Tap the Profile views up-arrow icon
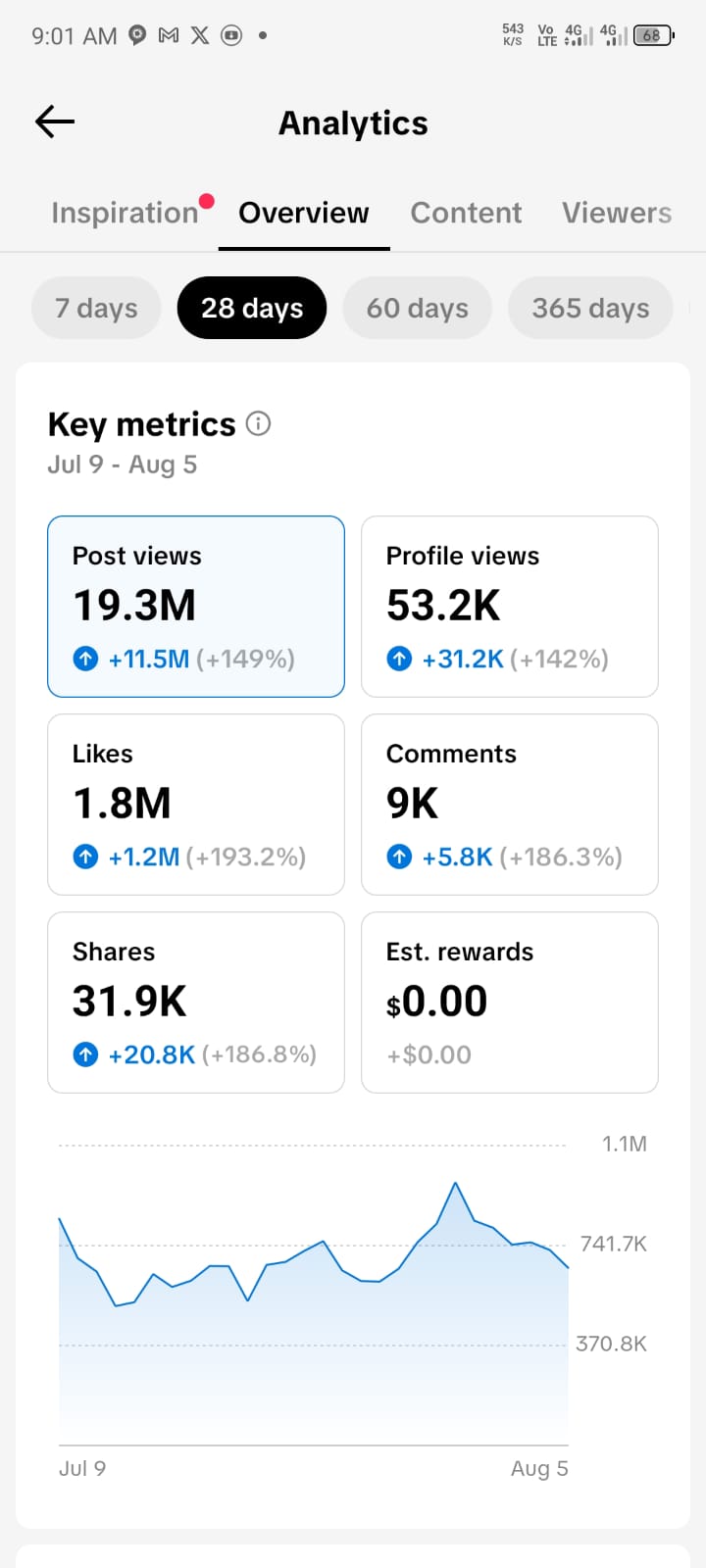This screenshot has height=1568, width=706. pyautogui.click(x=399, y=659)
